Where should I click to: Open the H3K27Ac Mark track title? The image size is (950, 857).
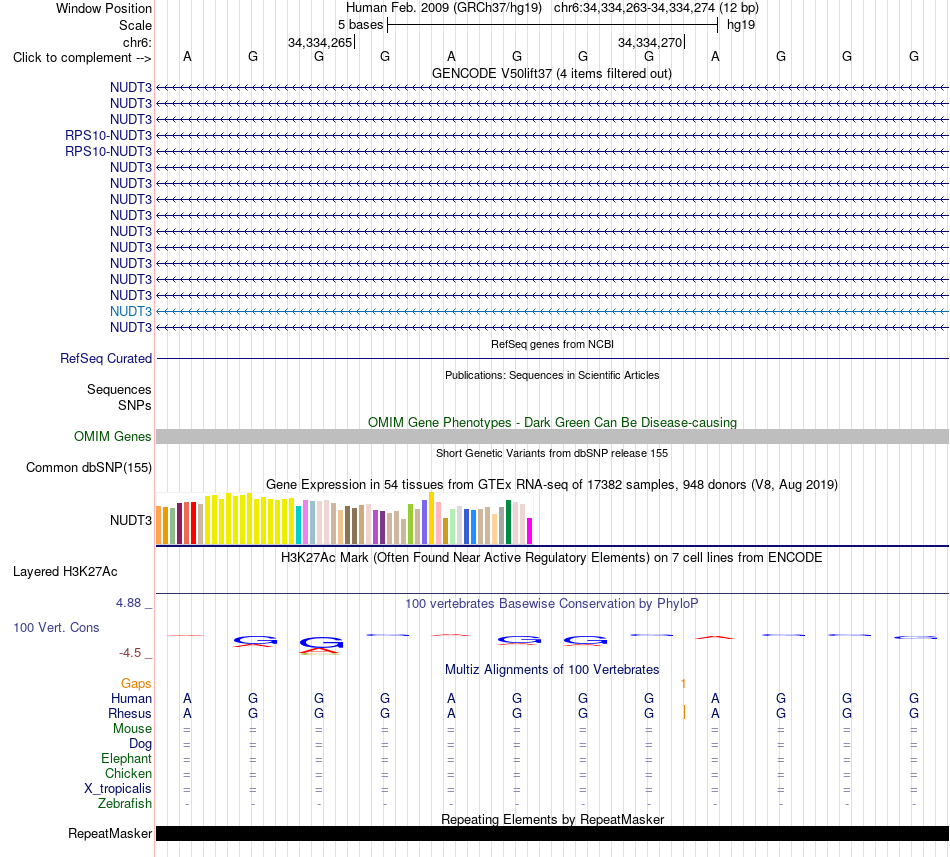552,558
